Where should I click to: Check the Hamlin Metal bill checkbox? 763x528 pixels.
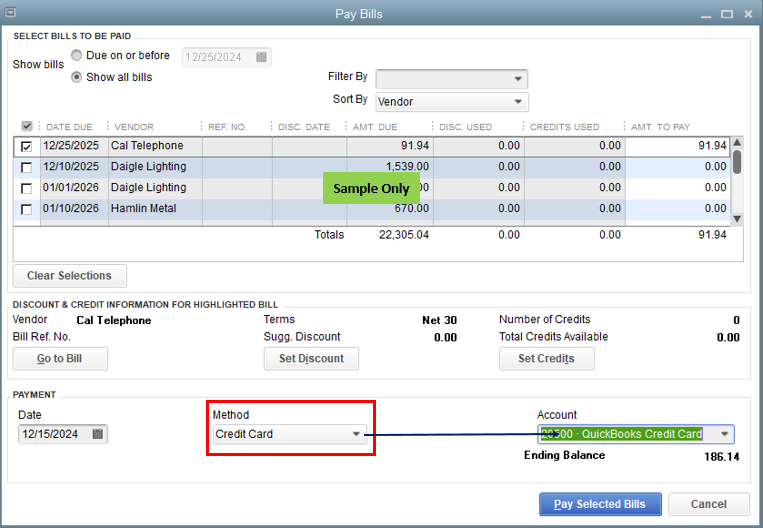[27, 209]
